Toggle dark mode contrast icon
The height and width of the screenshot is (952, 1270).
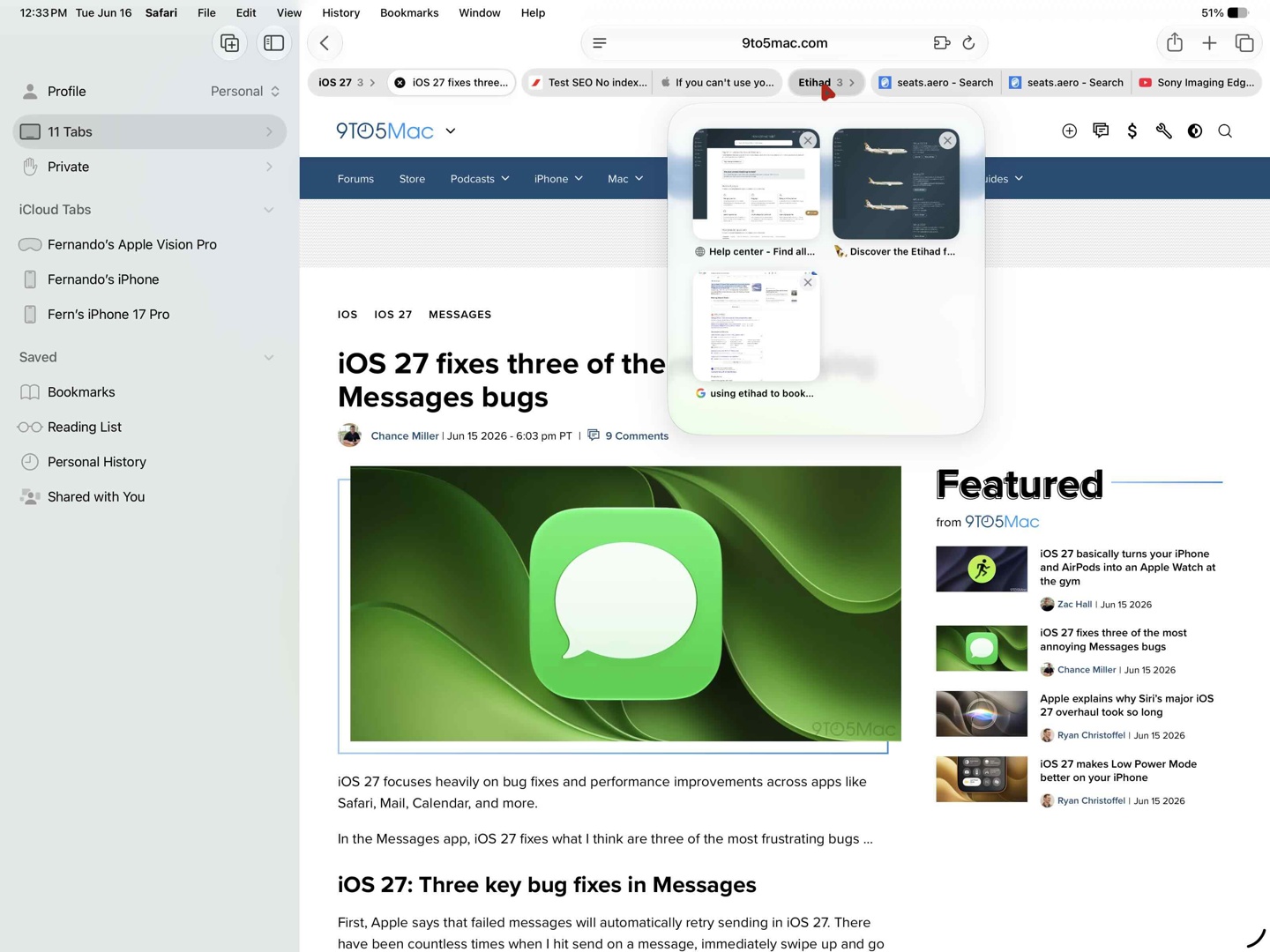point(1195,130)
